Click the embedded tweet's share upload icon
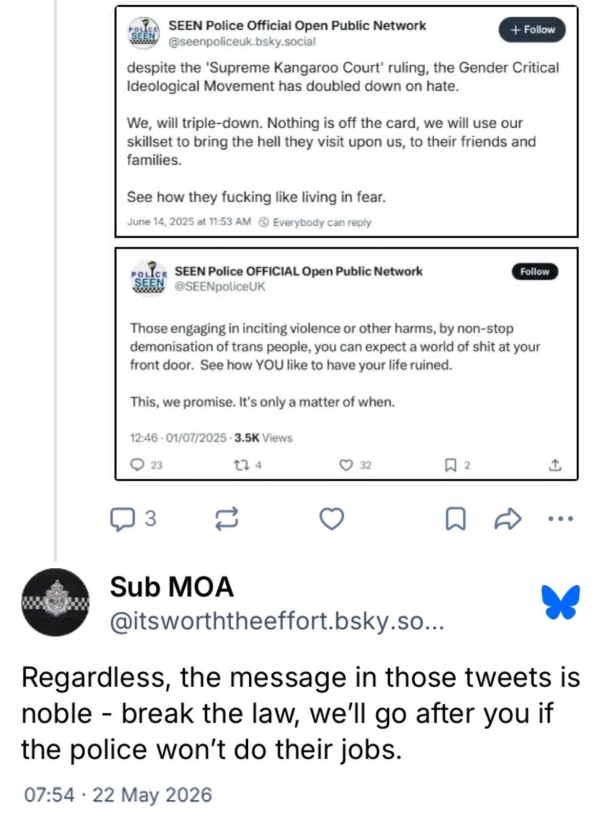The image size is (600, 816). 555,465
